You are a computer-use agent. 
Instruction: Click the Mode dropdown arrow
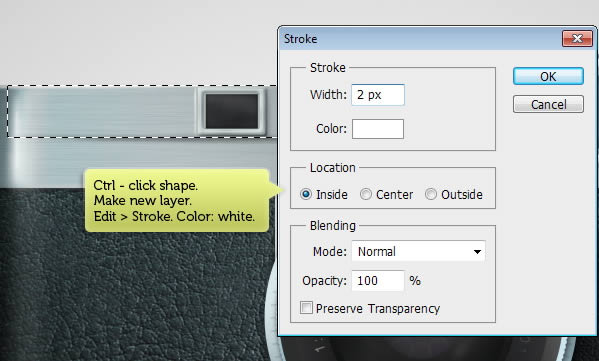477,252
